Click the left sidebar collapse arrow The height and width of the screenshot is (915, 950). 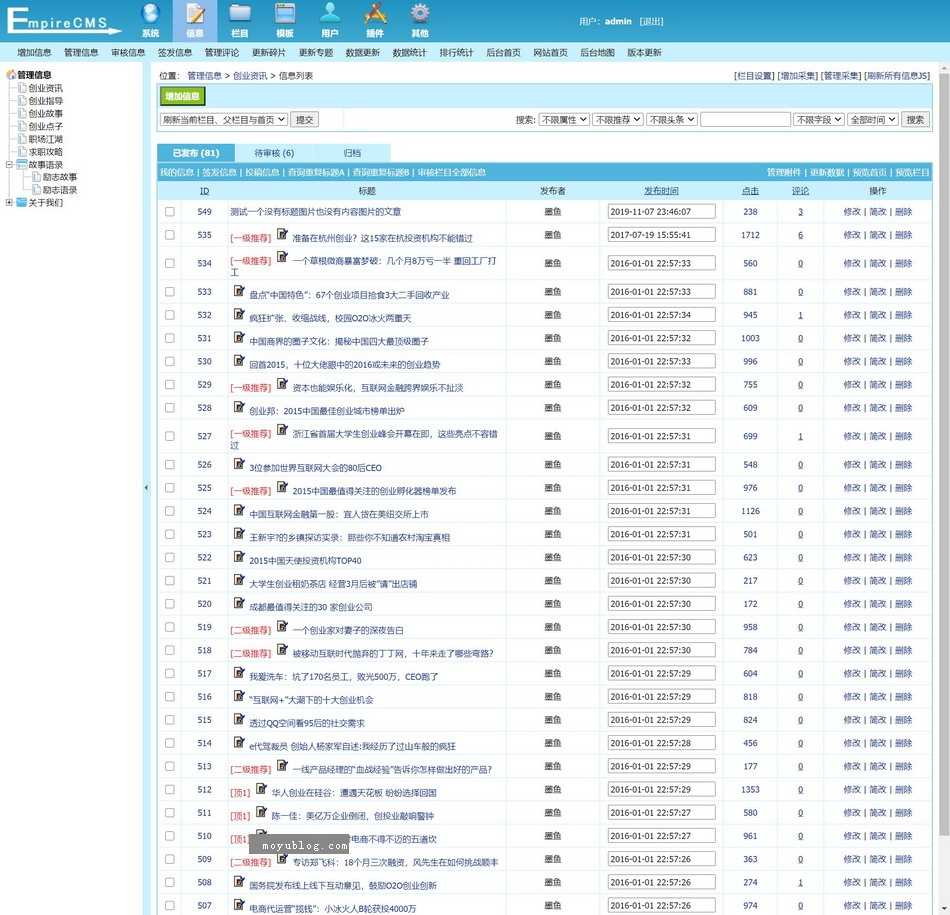(146, 487)
